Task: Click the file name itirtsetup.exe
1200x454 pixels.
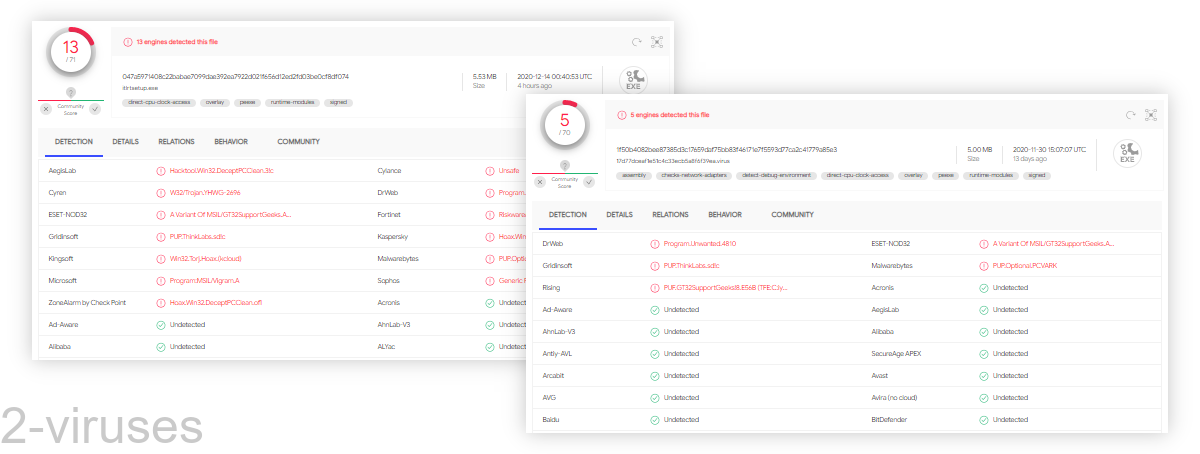Action: (141, 87)
